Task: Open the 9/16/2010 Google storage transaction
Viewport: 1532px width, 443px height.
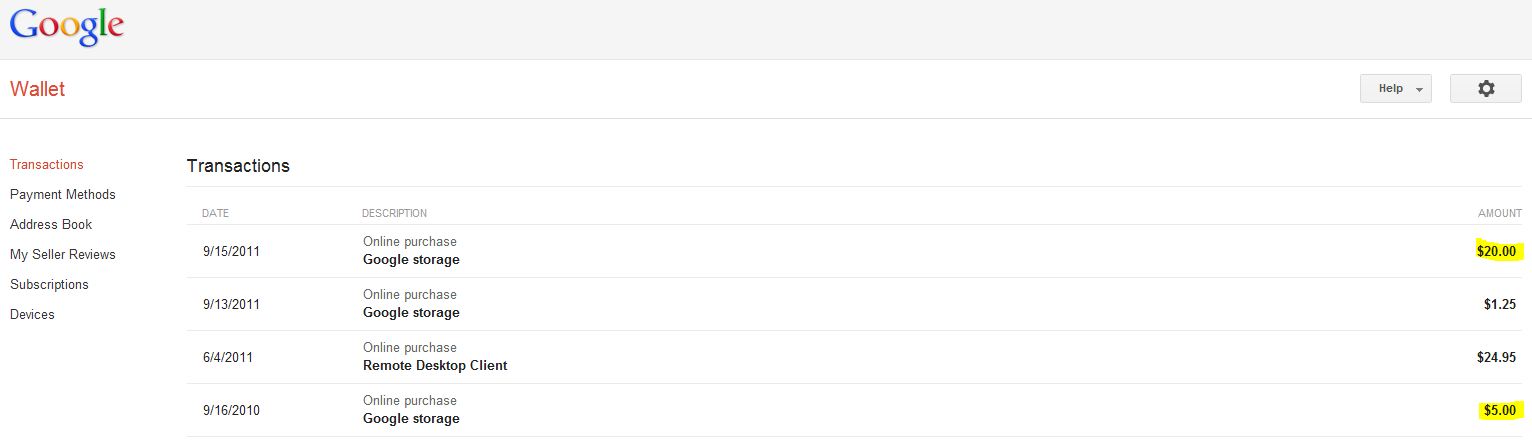Action: coord(411,419)
